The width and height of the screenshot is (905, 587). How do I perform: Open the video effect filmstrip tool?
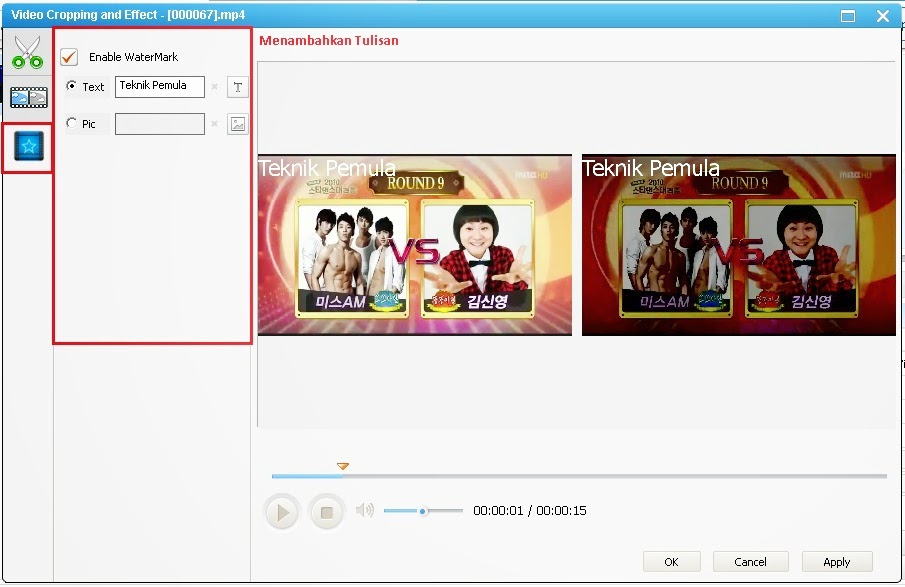point(27,97)
